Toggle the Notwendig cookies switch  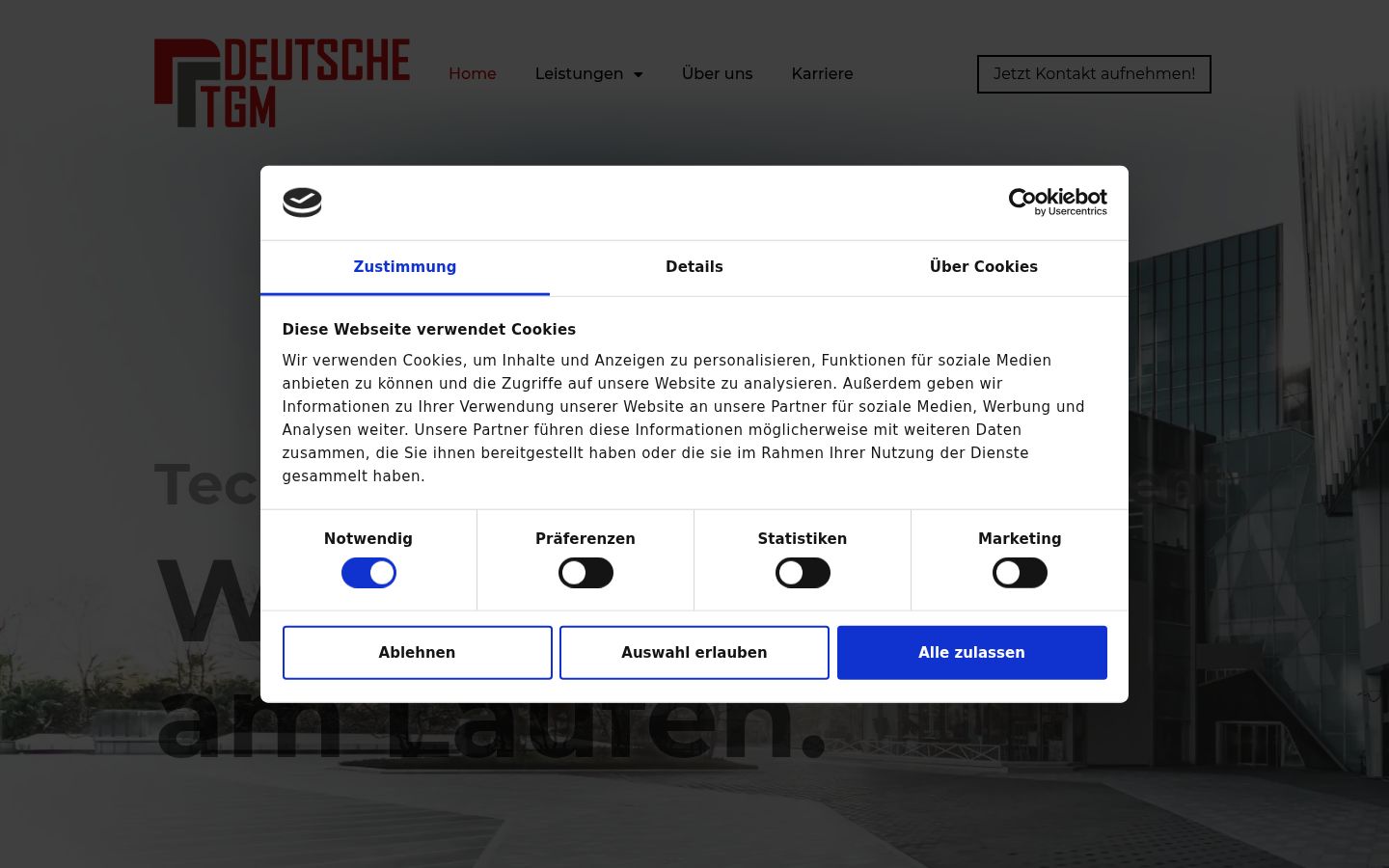[x=368, y=573]
